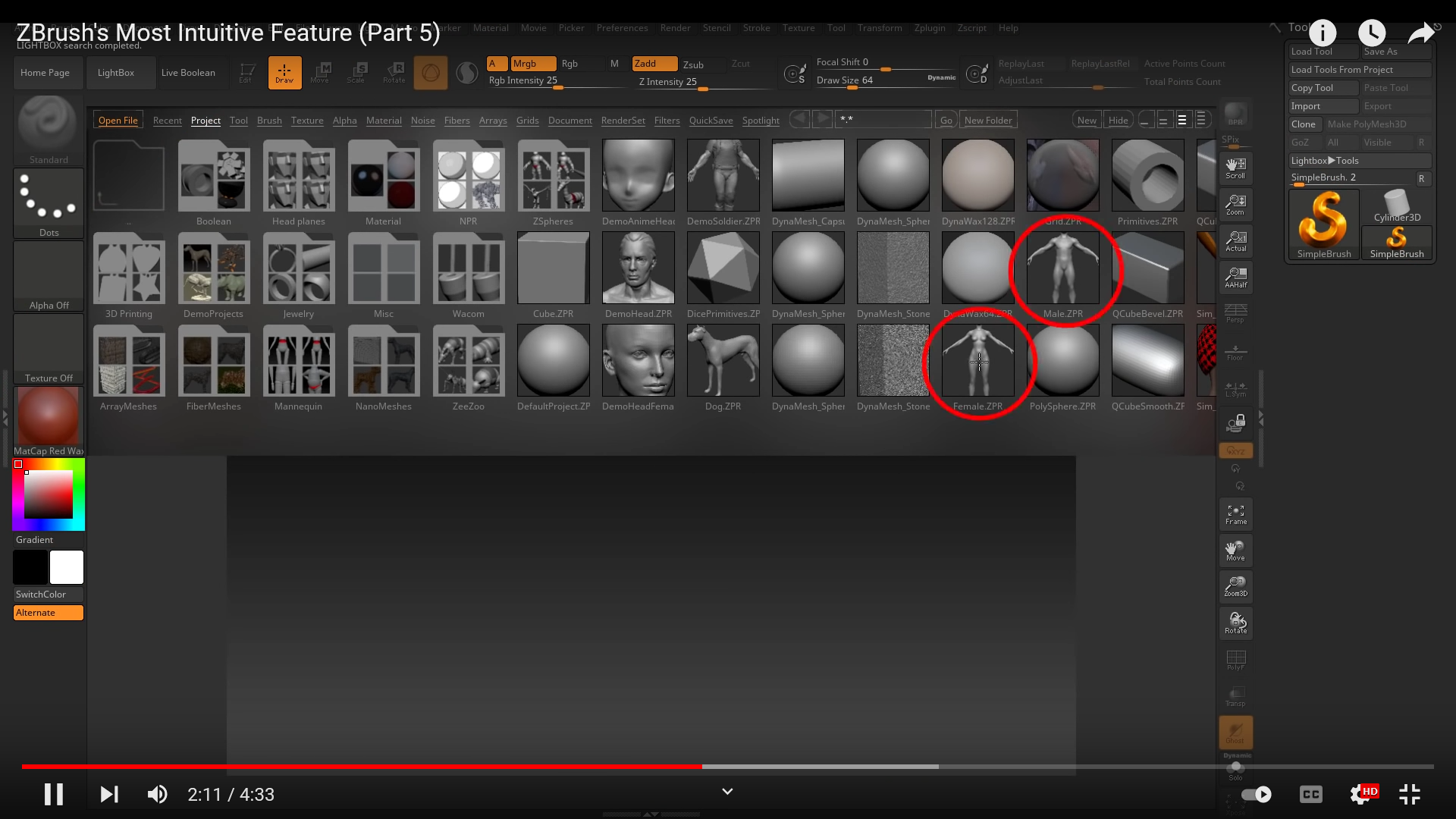Click the New Folder button

[988, 121]
